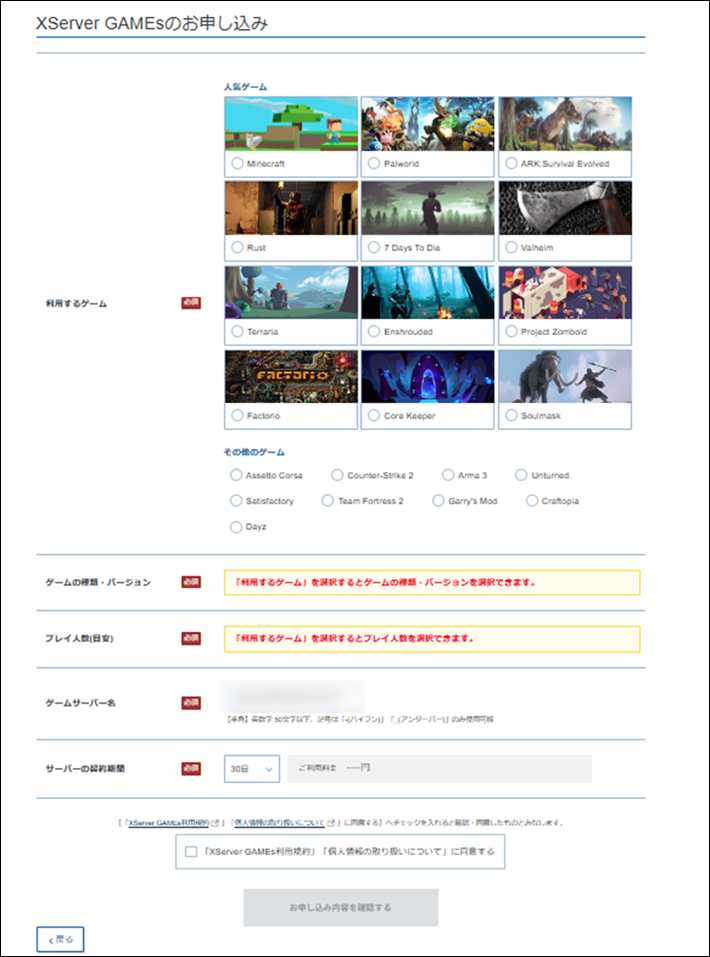Image resolution: width=710 pixels, height=957 pixels.
Task: Select the Minecraft radio button
Action: coord(237,164)
